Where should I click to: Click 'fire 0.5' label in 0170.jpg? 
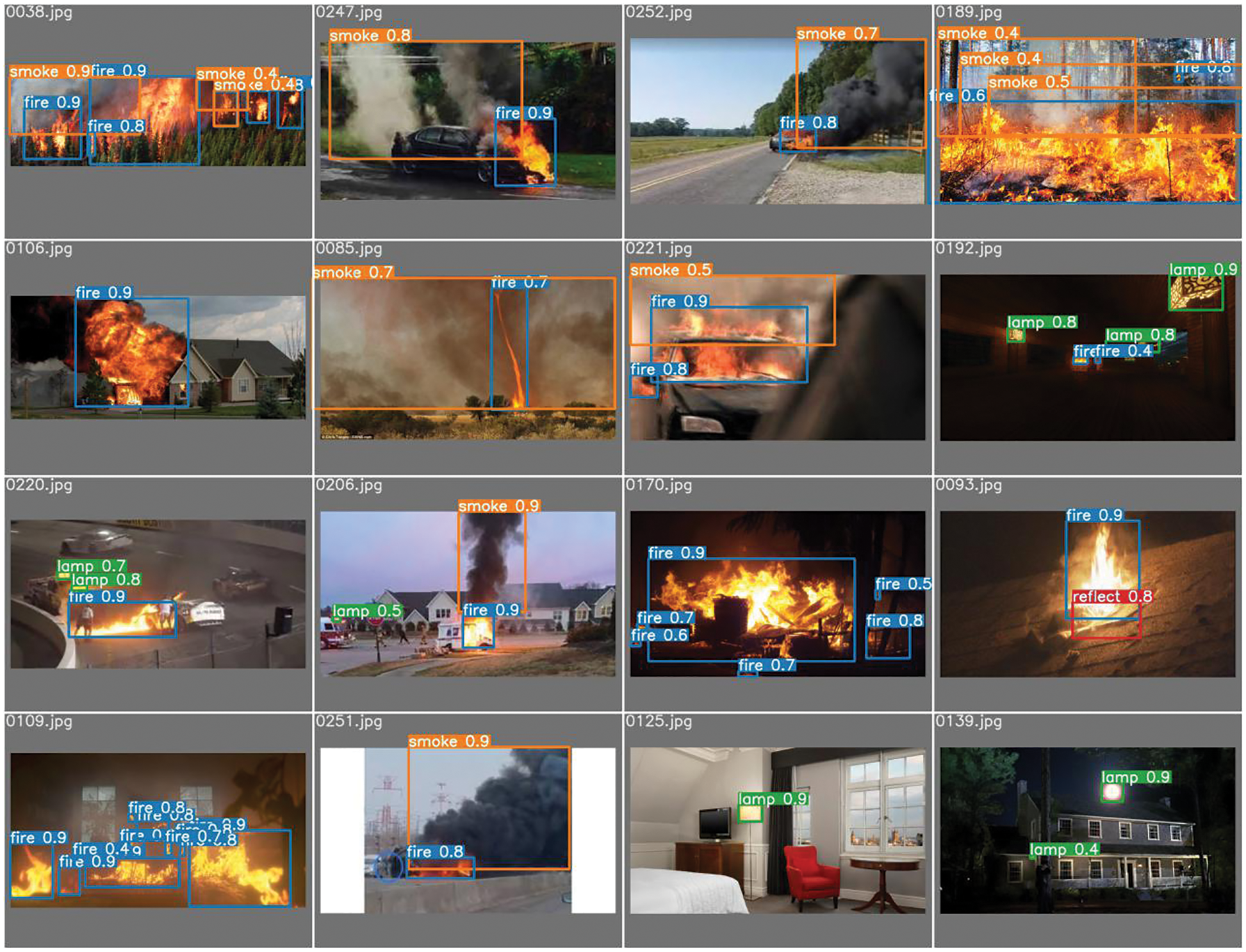903,584
